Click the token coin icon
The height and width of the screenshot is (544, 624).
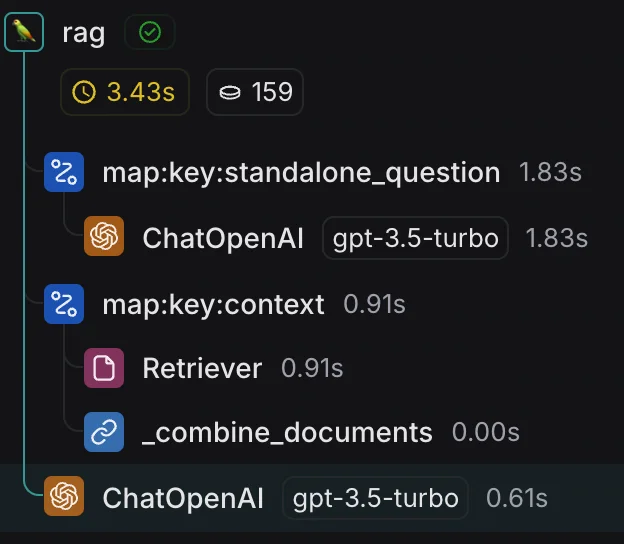pyautogui.click(x=230, y=93)
